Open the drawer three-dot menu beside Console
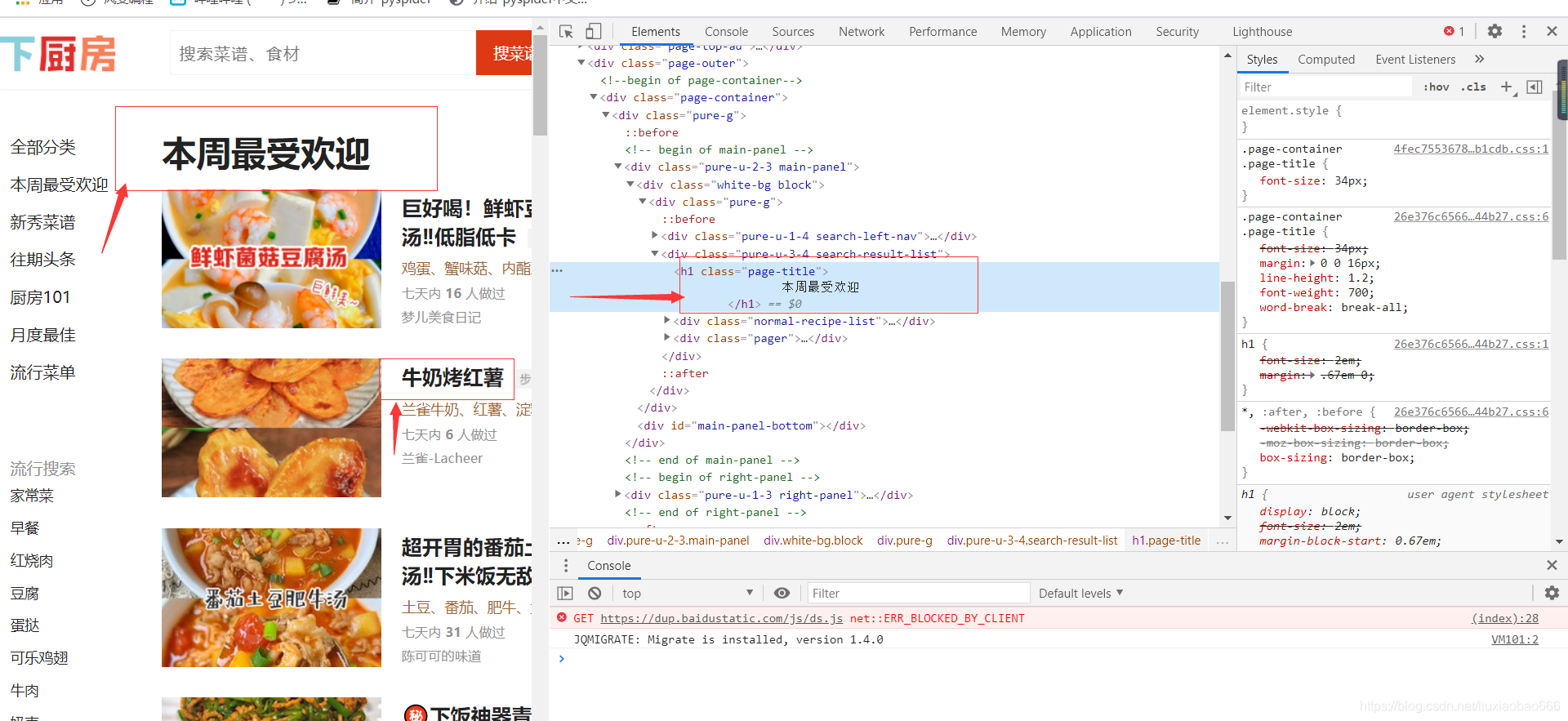The image size is (1568, 721). pos(566,565)
